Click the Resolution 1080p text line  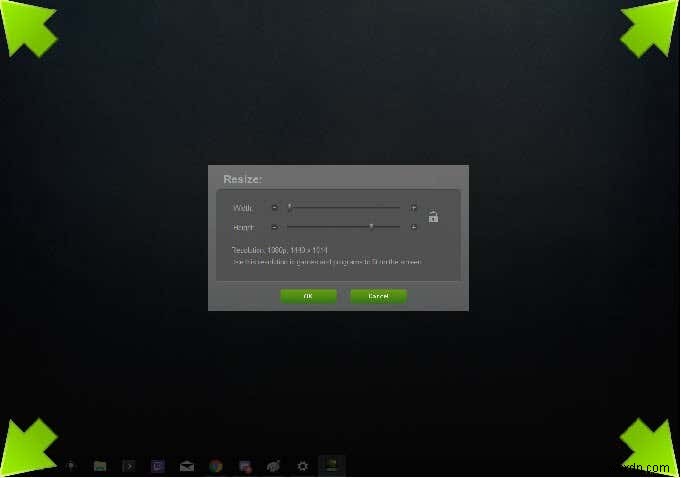(x=280, y=250)
